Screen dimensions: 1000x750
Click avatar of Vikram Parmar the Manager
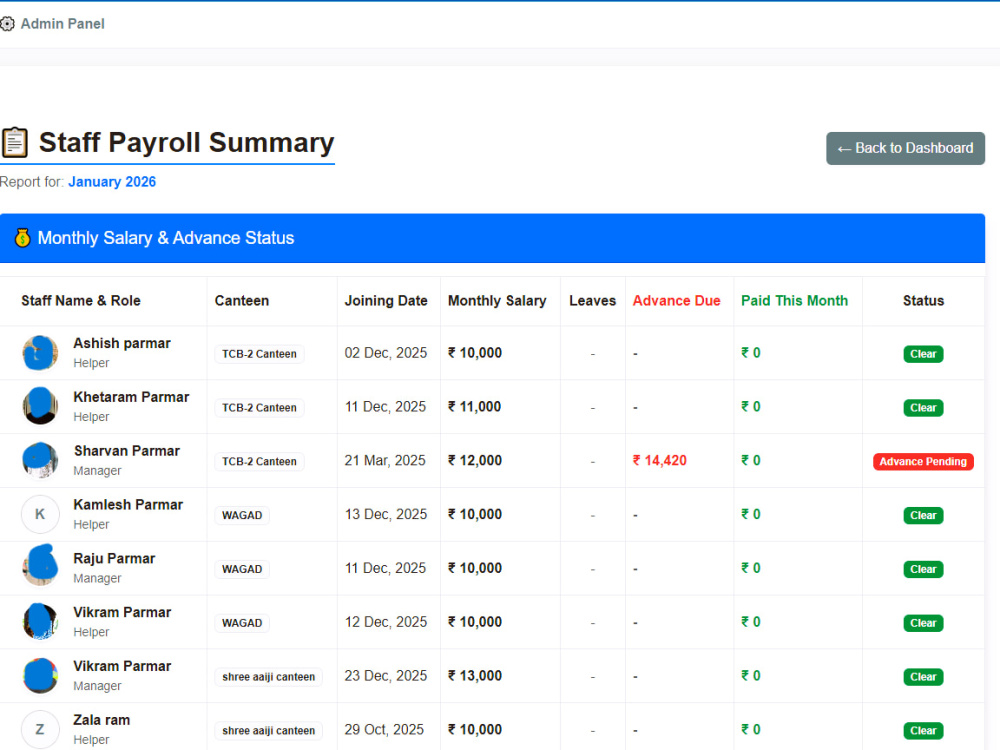pyautogui.click(x=40, y=675)
